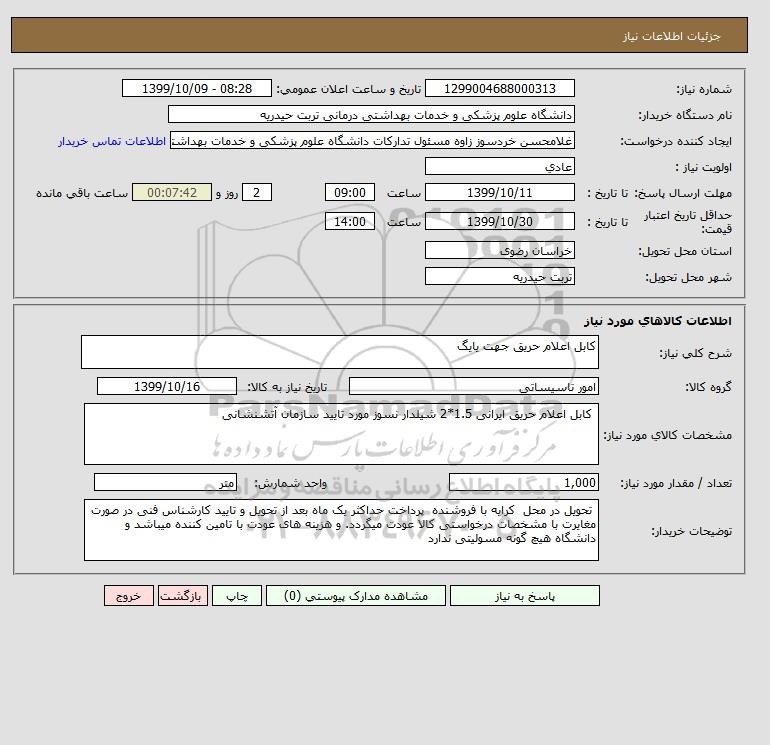770x745 pixels.
Task: Click the جزئیات اطلاعات نیاز header title
Action: [x=671, y=36]
